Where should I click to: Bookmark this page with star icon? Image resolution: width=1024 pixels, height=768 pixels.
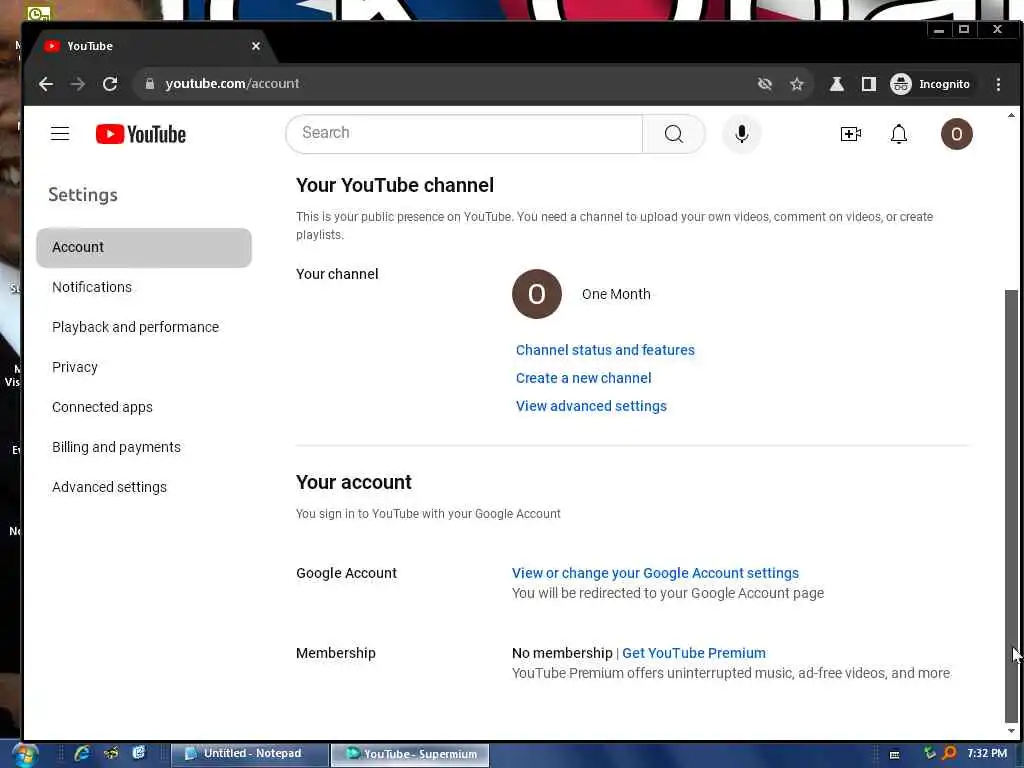tap(797, 84)
